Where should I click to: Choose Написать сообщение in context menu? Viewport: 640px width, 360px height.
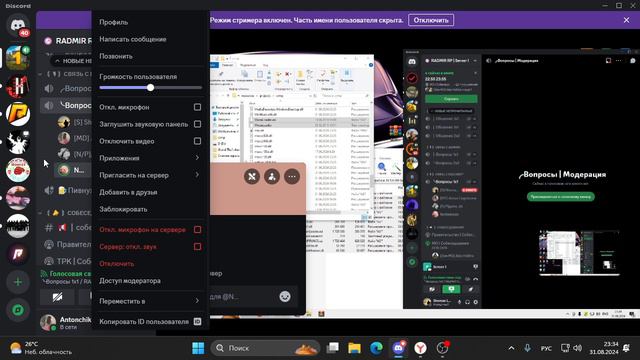click(150, 39)
